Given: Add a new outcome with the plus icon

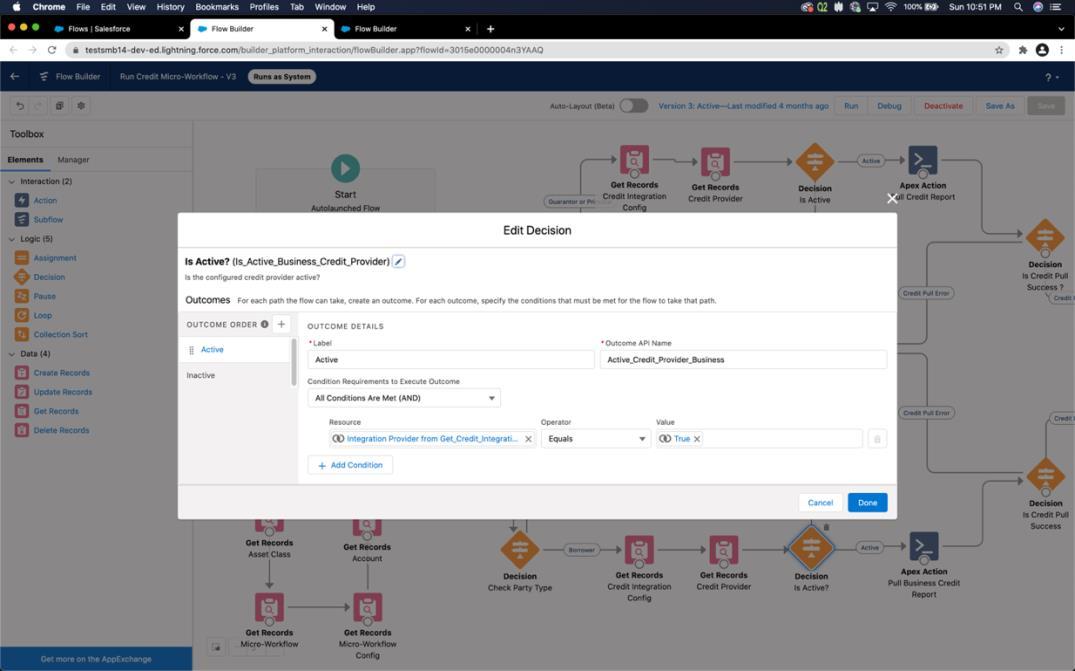Looking at the screenshot, I should (281, 324).
